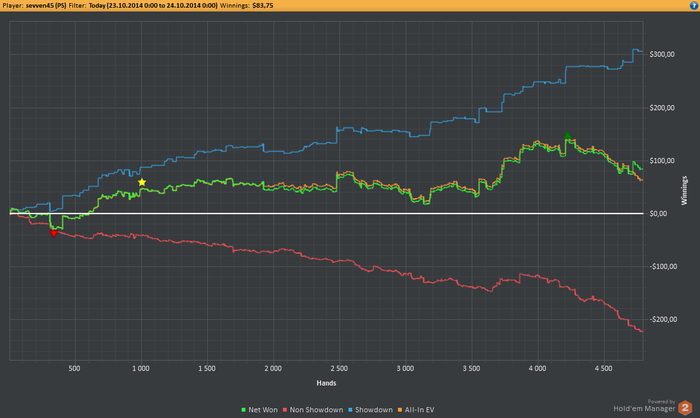Image resolution: width=700 pixels, height=418 pixels.
Task: Click the 4 500 hands axis tick label
Action: click(x=604, y=368)
